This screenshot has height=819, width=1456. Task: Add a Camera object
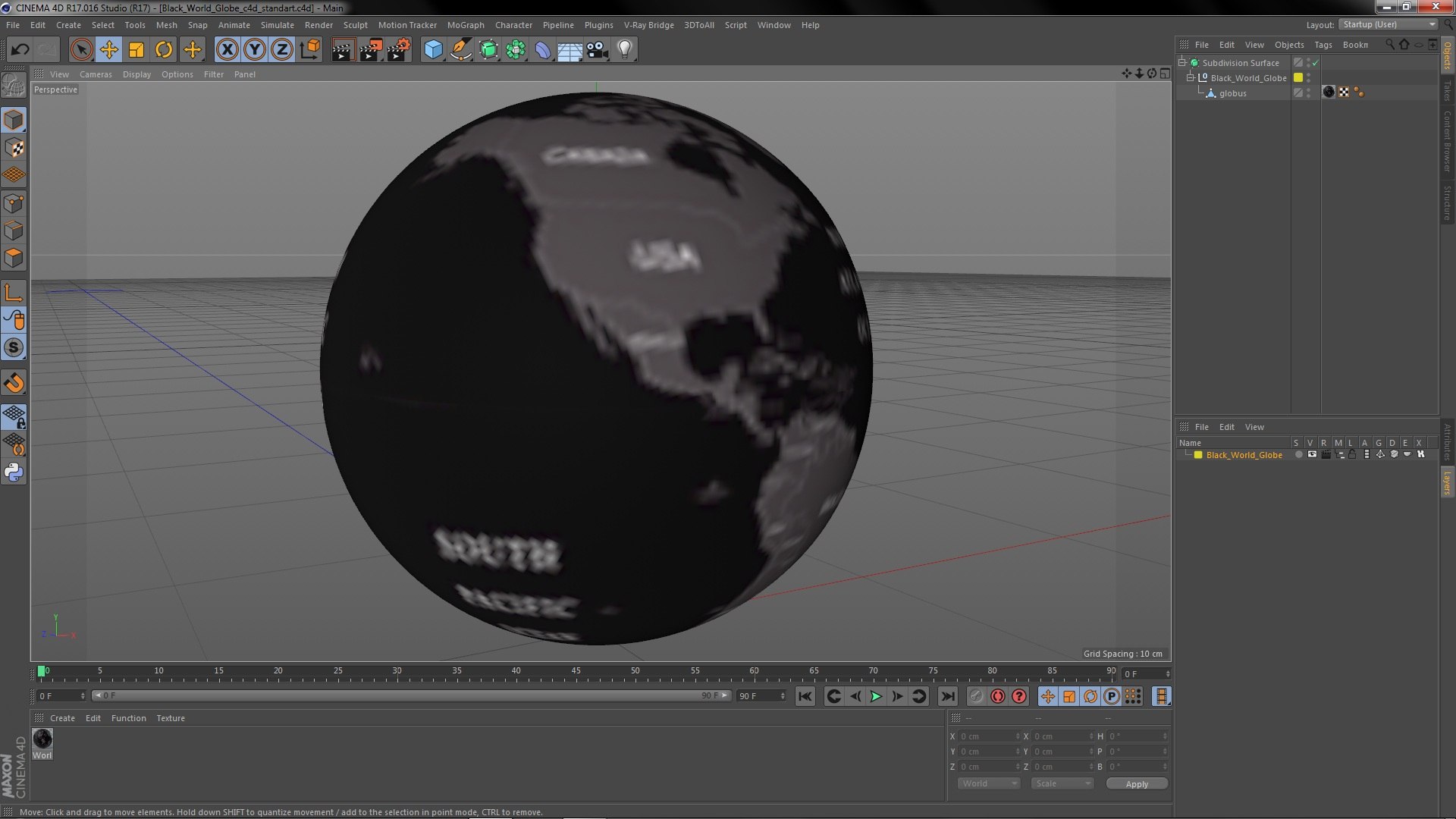click(598, 50)
